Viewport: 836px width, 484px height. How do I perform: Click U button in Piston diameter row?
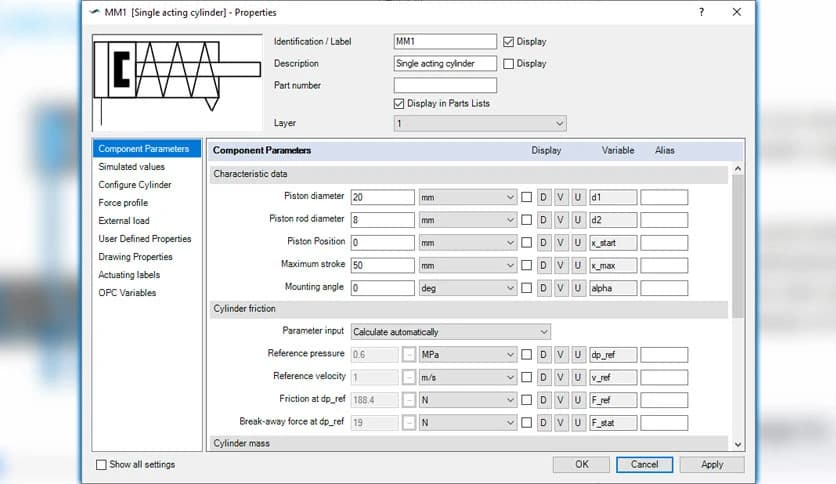point(577,197)
